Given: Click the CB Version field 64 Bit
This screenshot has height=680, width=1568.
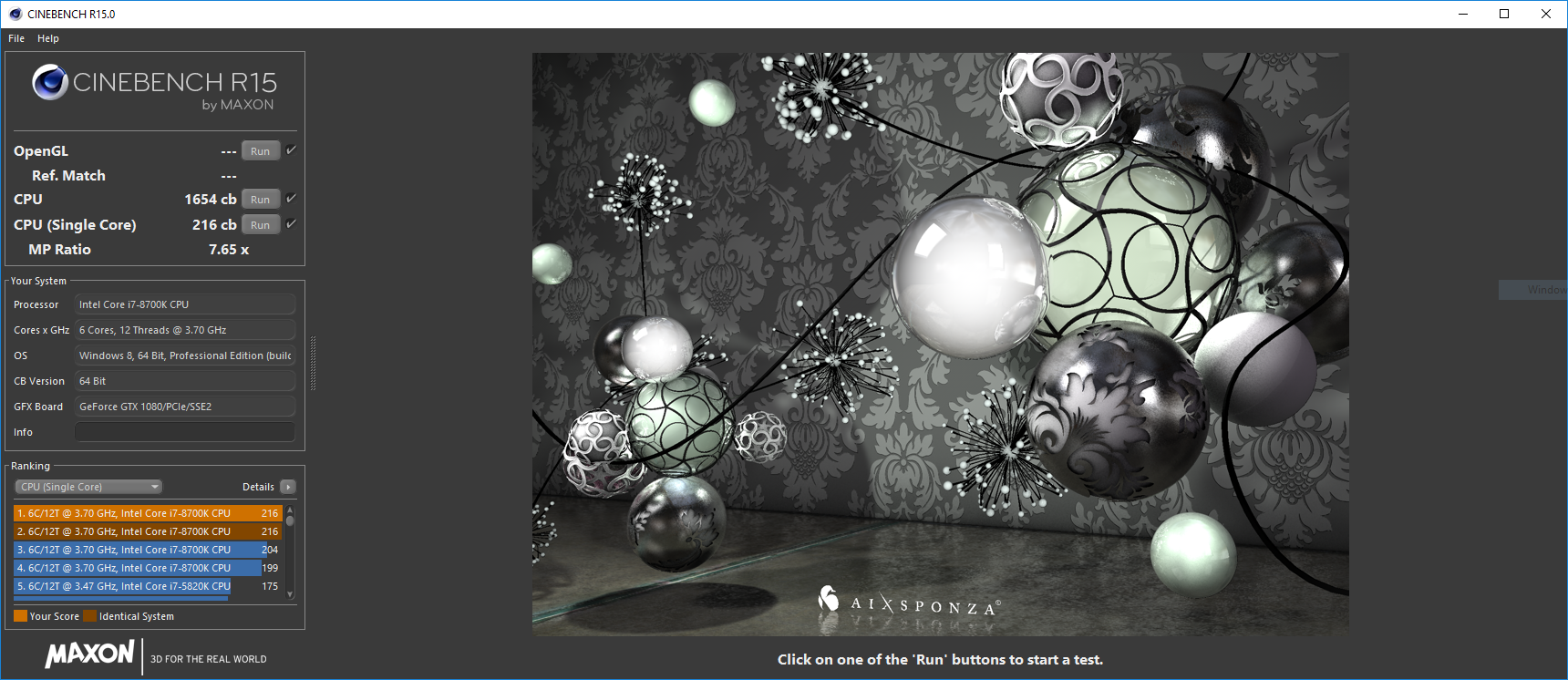Looking at the screenshot, I should pos(185,381).
